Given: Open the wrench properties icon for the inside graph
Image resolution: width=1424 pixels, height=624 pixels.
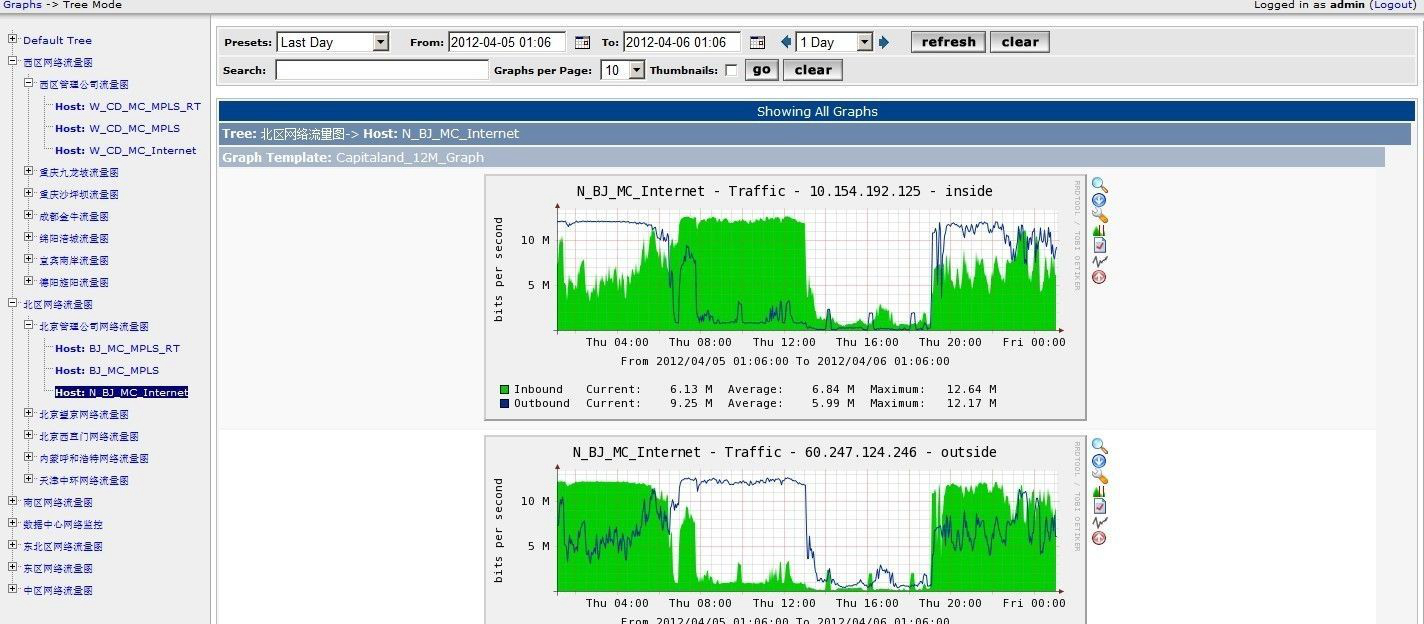Looking at the screenshot, I should [1099, 215].
